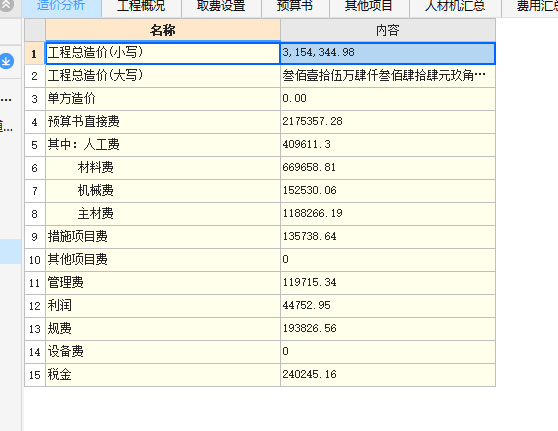Select the 管理费 name cell
The height and width of the screenshot is (431, 558).
pyautogui.click(x=163, y=283)
